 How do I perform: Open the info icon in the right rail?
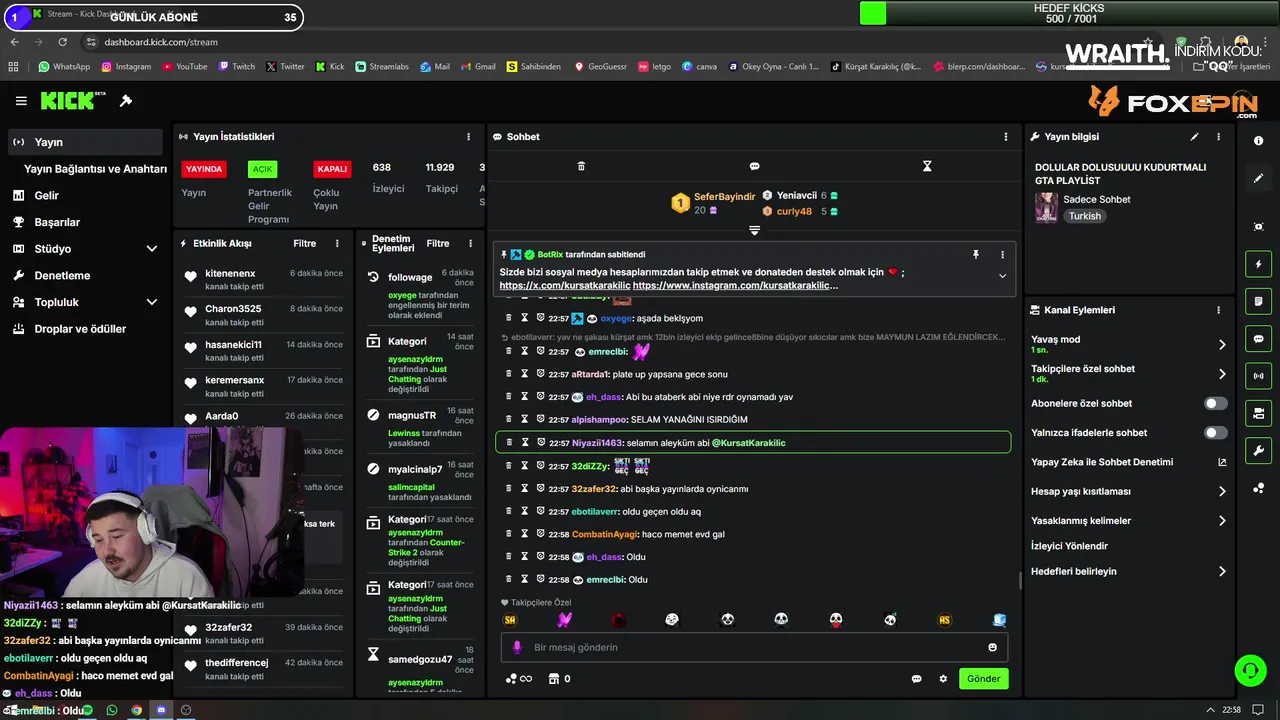tap(1258, 141)
